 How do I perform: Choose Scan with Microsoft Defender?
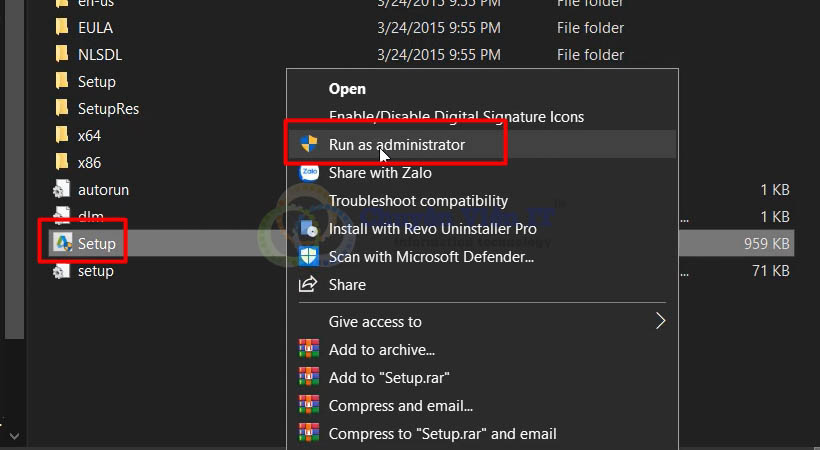(x=431, y=256)
